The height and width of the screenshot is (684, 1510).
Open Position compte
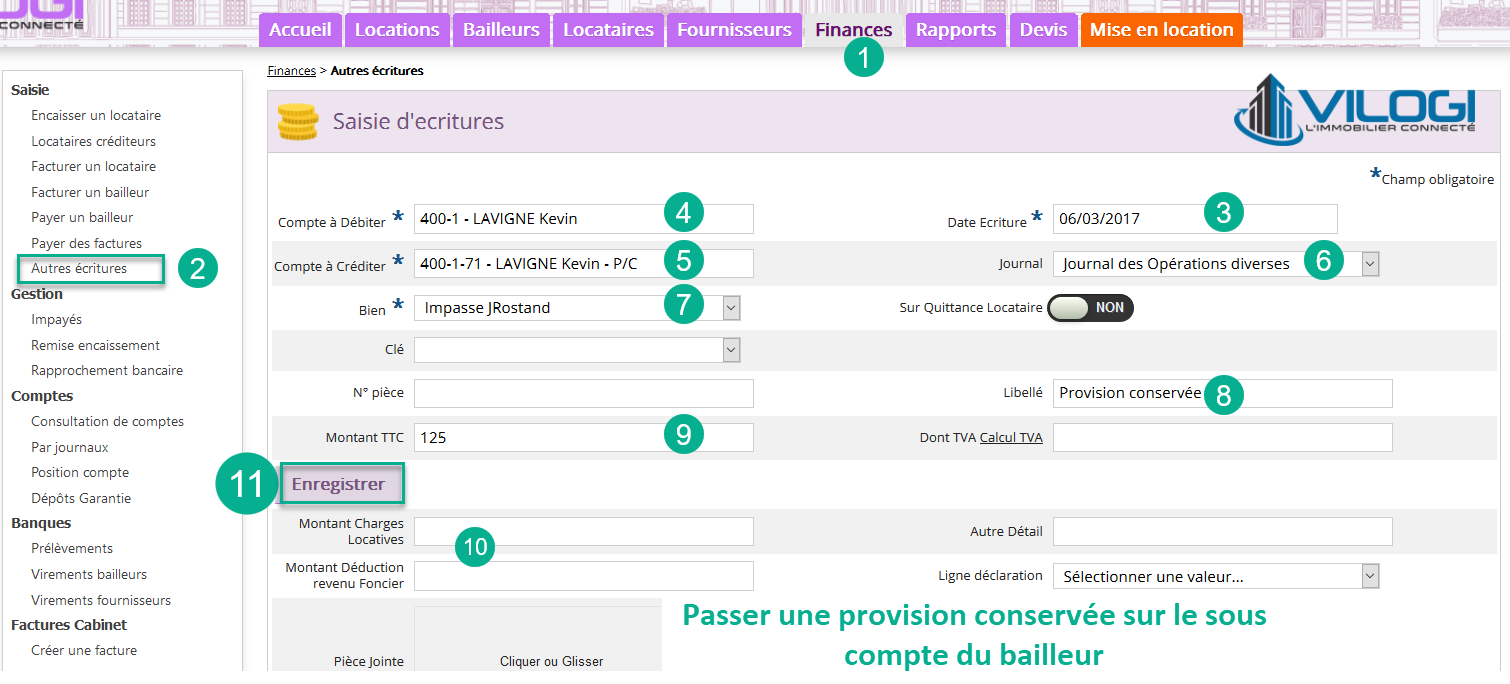(80, 473)
